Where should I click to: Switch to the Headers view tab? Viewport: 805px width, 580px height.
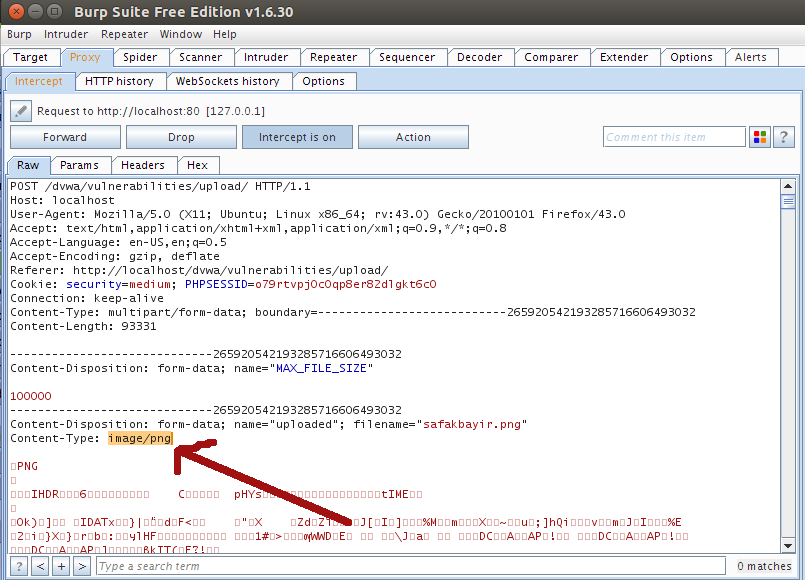(143, 165)
